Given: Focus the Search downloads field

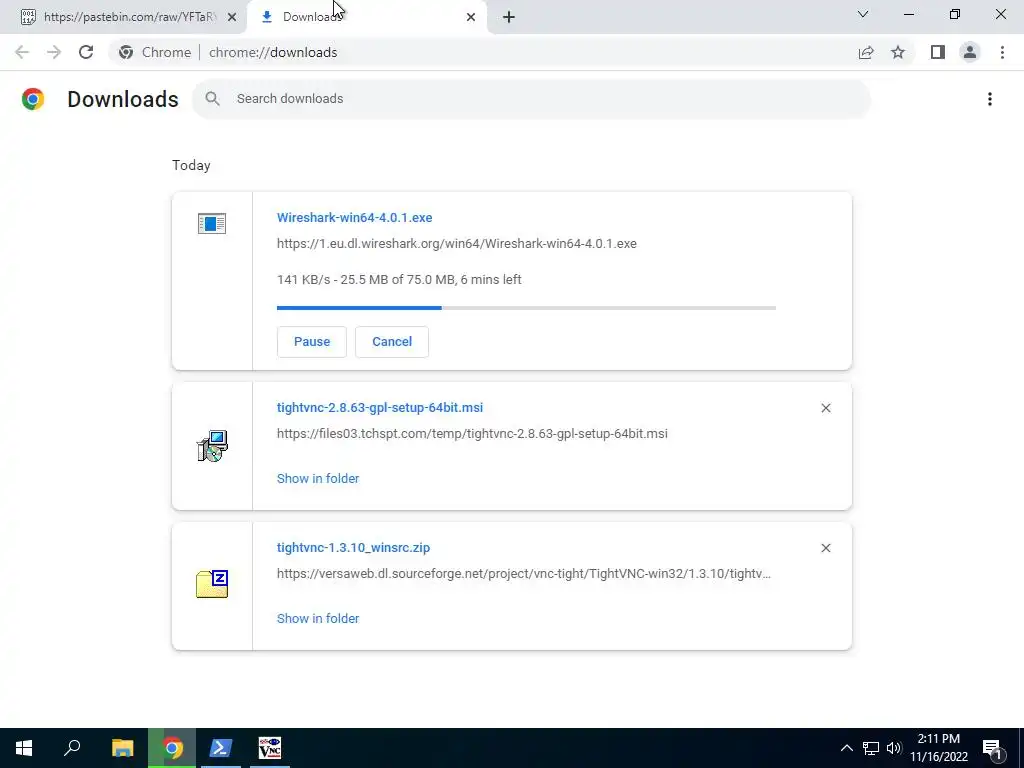Looking at the screenshot, I should 532,99.
